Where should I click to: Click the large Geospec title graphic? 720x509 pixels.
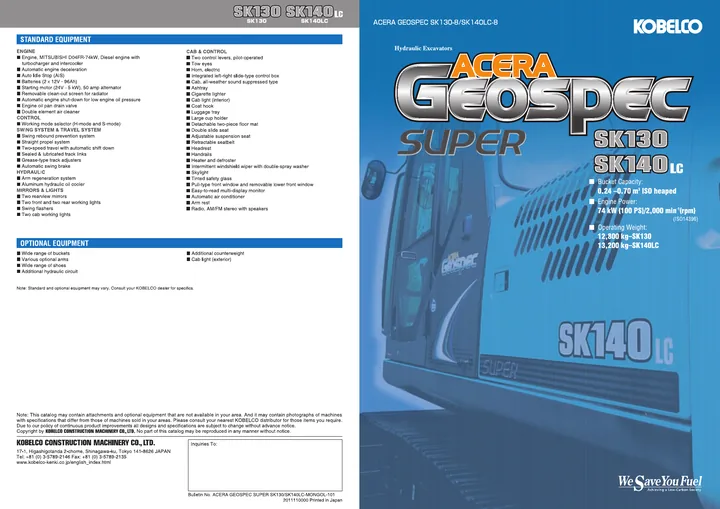click(x=542, y=99)
